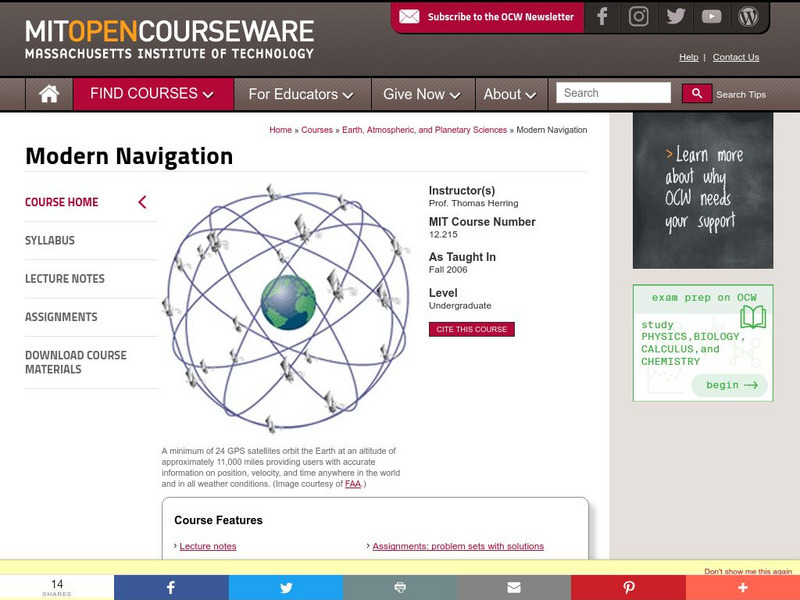Click the GPS satellite constellation image
800x600 pixels.
287,309
